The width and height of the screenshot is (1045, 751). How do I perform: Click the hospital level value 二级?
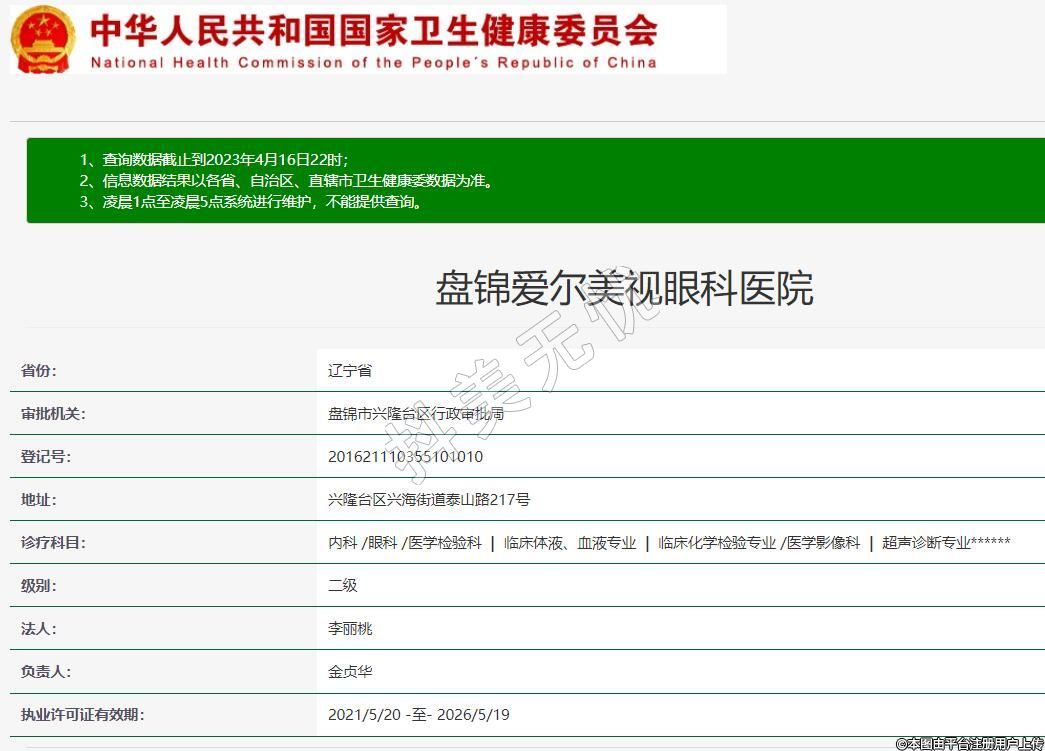click(343, 585)
